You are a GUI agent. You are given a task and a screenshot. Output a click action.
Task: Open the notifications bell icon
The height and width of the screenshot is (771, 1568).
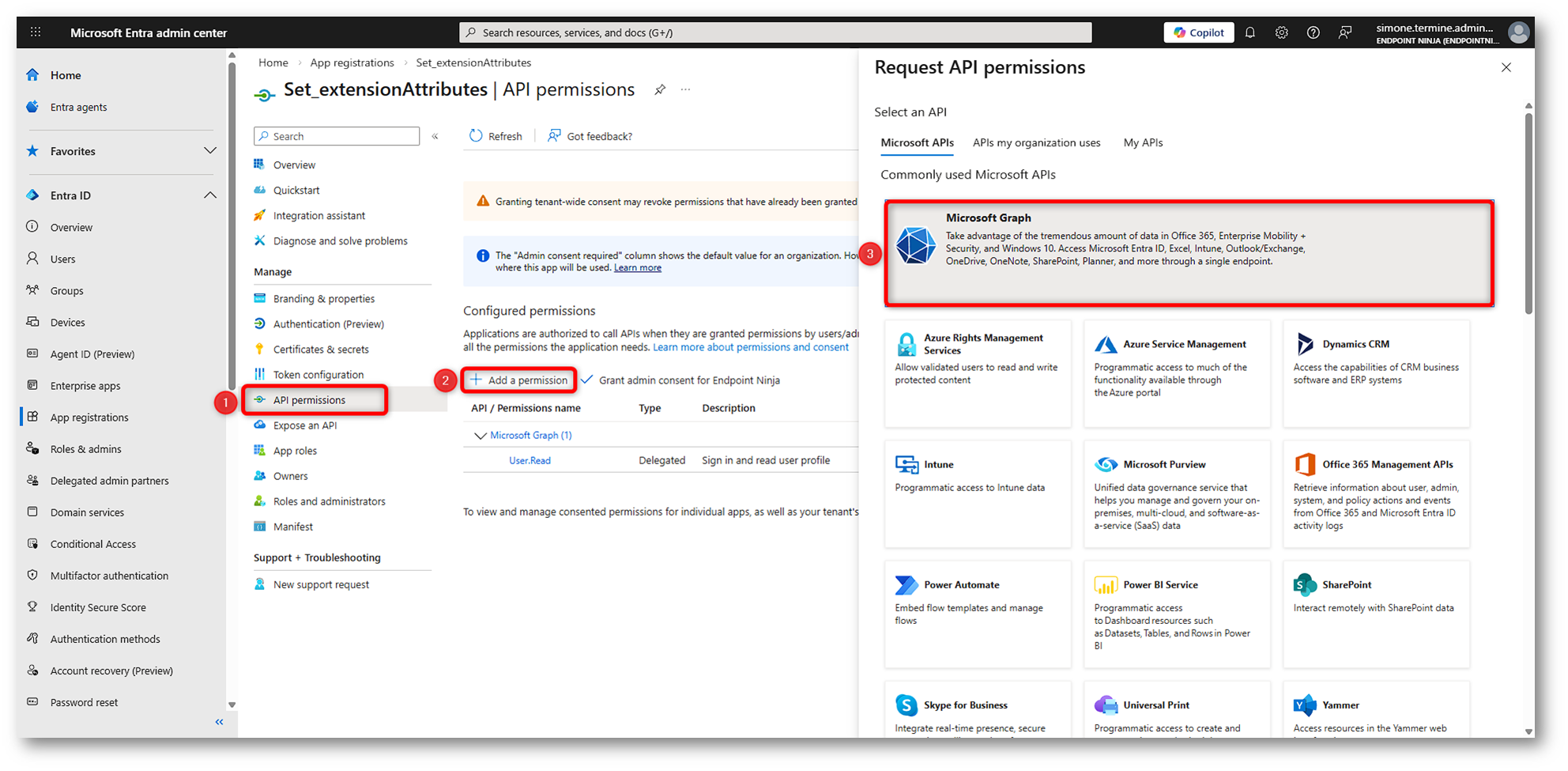coord(1250,32)
